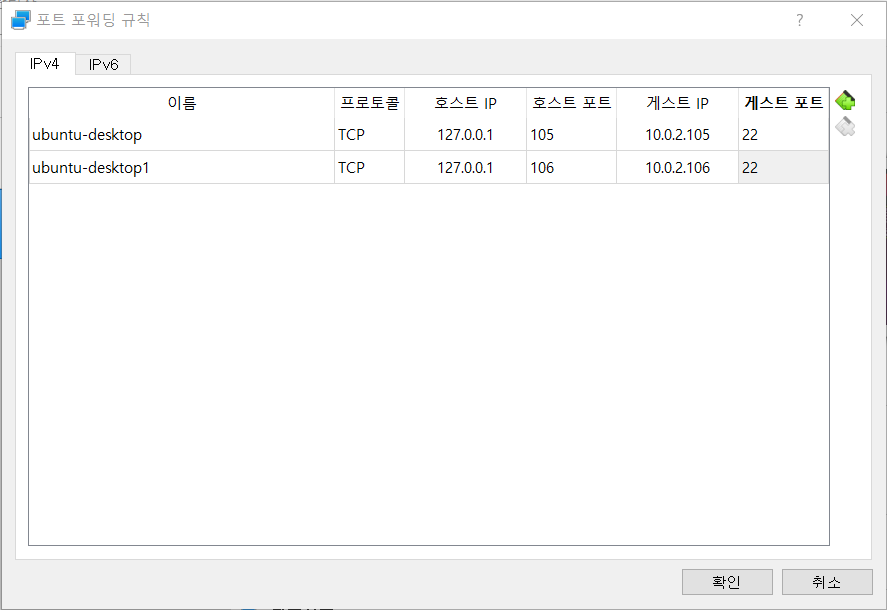Select host IP 127.0.0.1 in ubuntu-desktop row
Image resolution: width=887 pixels, height=610 pixels.
(465, 135)
